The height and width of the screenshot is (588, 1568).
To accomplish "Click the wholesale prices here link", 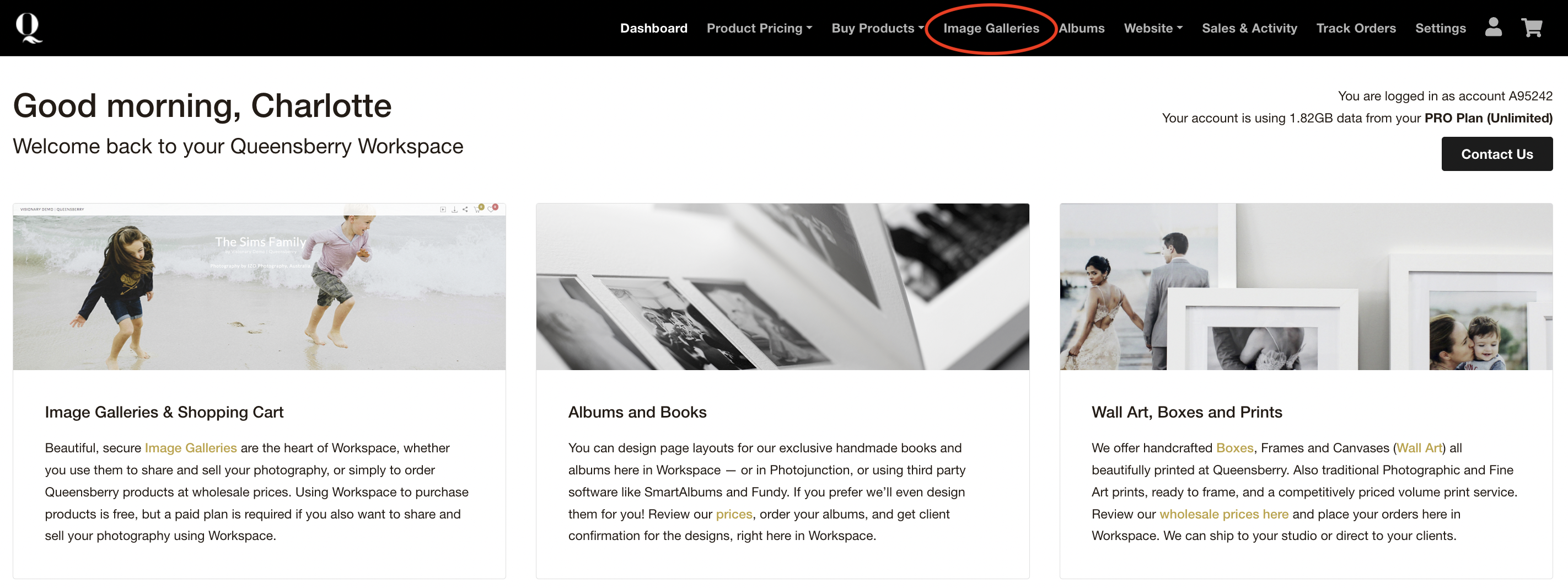I will pyautogui.click(x=1223, y=514).
